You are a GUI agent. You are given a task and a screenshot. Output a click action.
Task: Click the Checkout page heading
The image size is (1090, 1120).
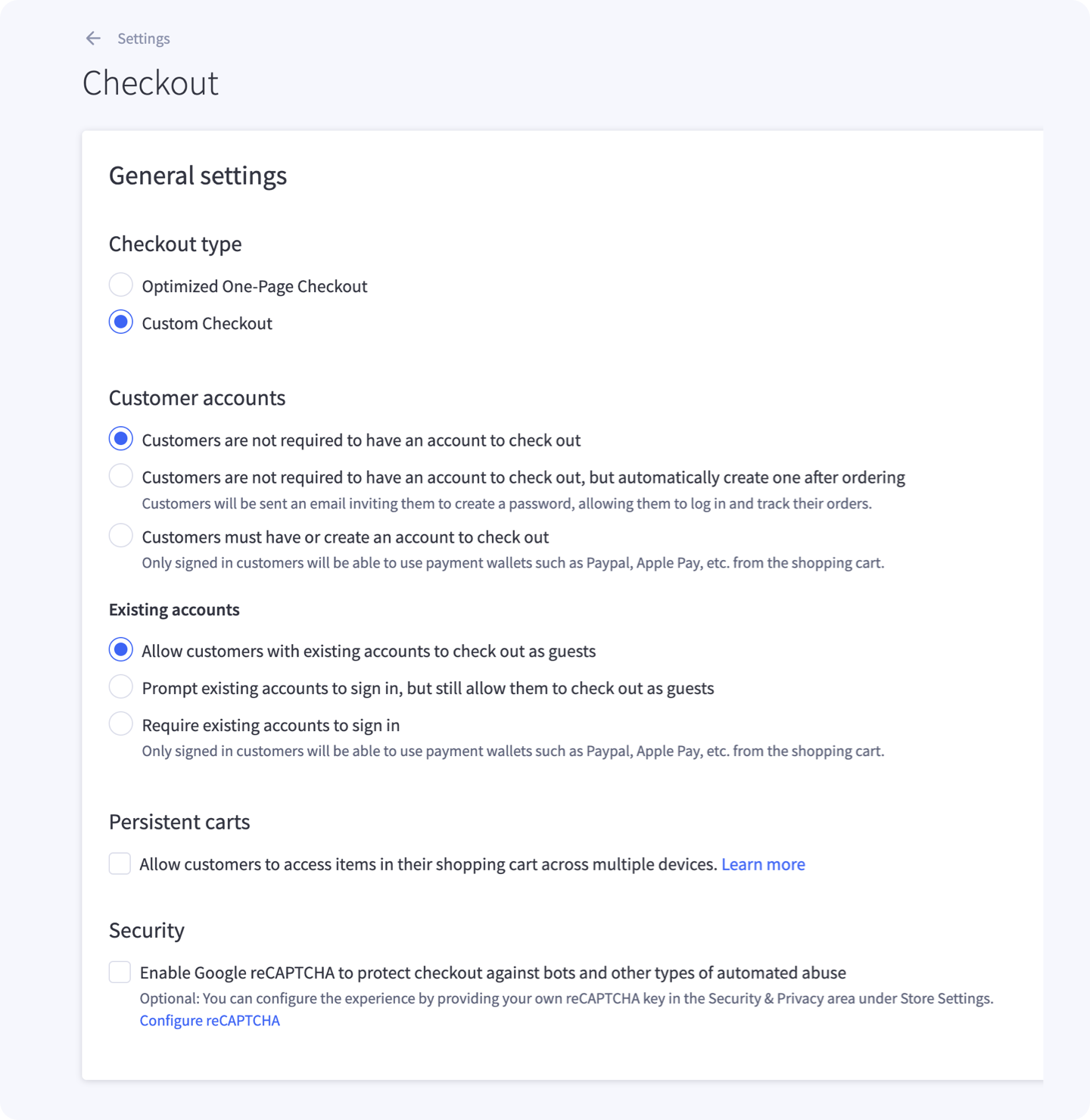pyautogui.click(x=150, y=83)
